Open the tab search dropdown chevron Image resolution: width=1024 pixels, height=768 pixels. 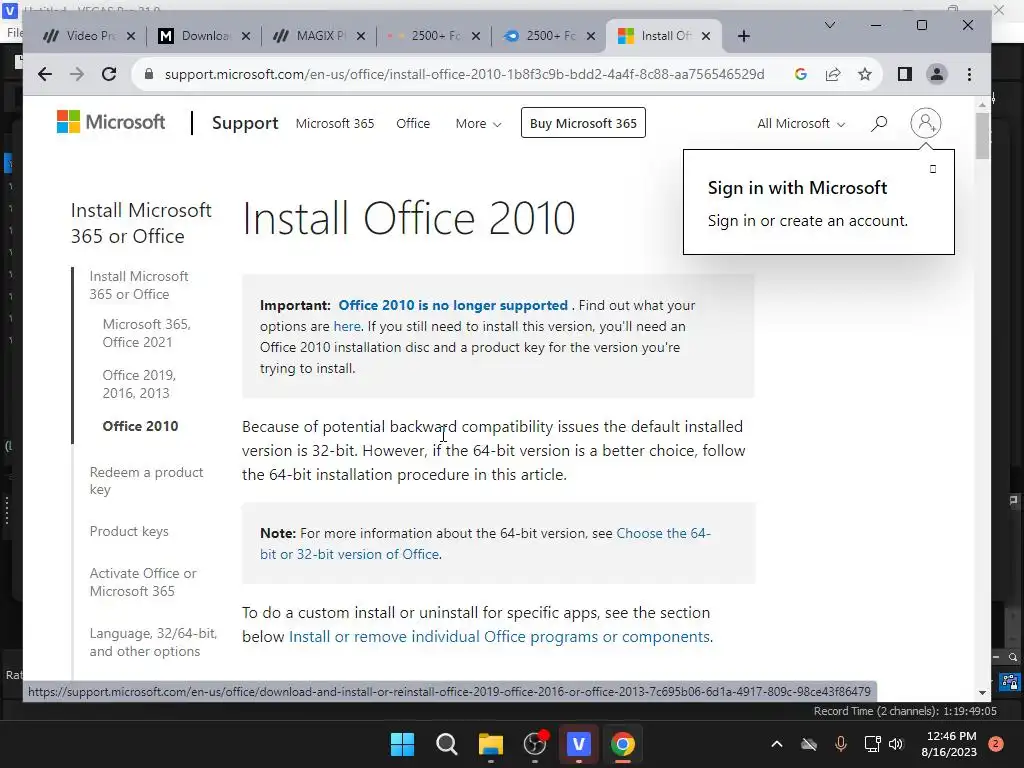829,25
